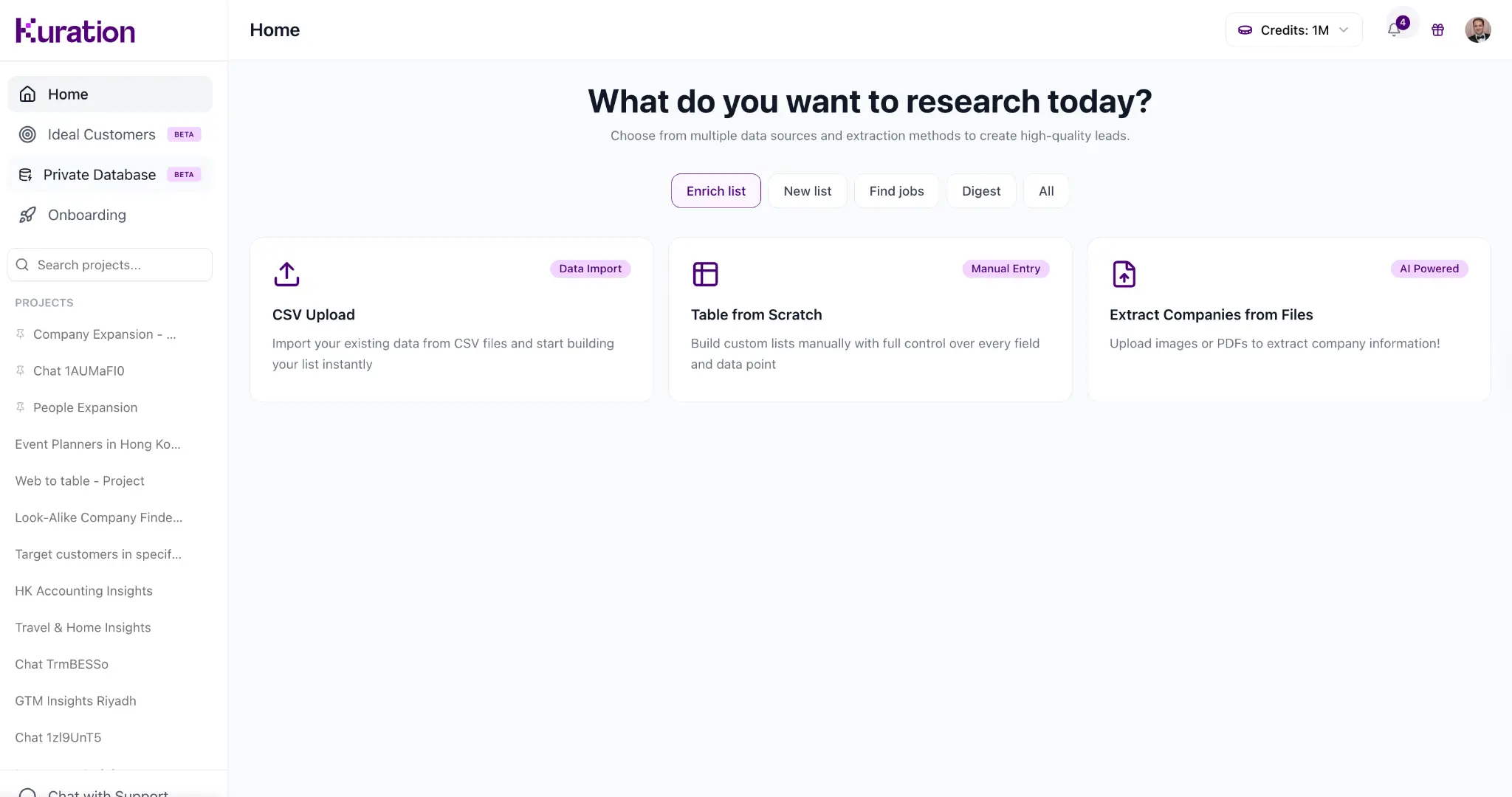Focus the Search projects input field
This screenshot has height=797, width=1512.
[x=118, y=265]
